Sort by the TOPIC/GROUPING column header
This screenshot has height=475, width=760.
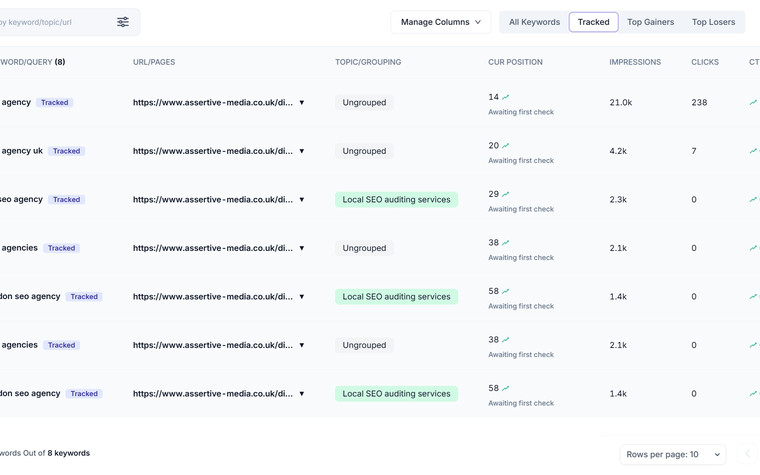tap(368, 62)
